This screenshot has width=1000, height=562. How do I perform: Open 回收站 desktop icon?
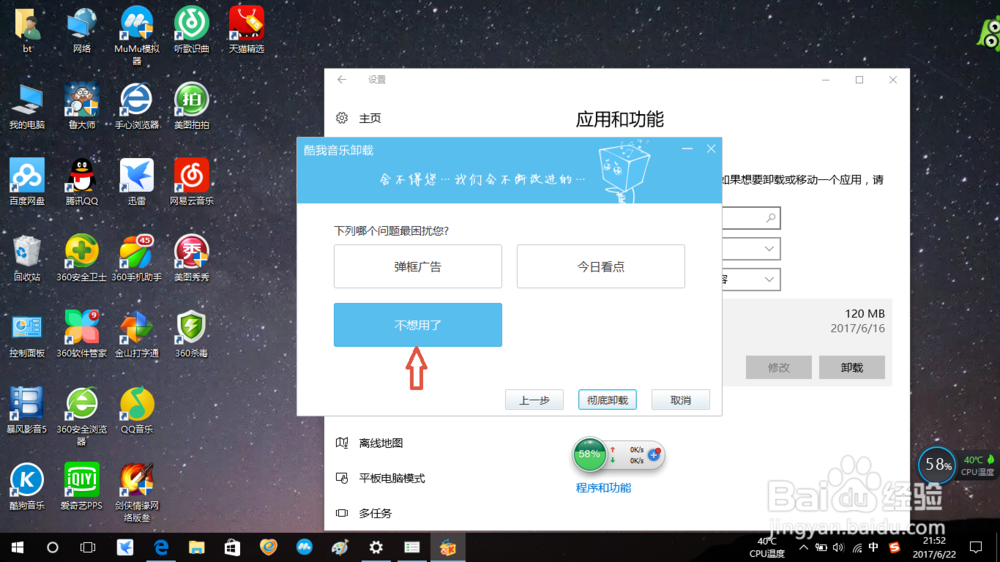point(27,258)
